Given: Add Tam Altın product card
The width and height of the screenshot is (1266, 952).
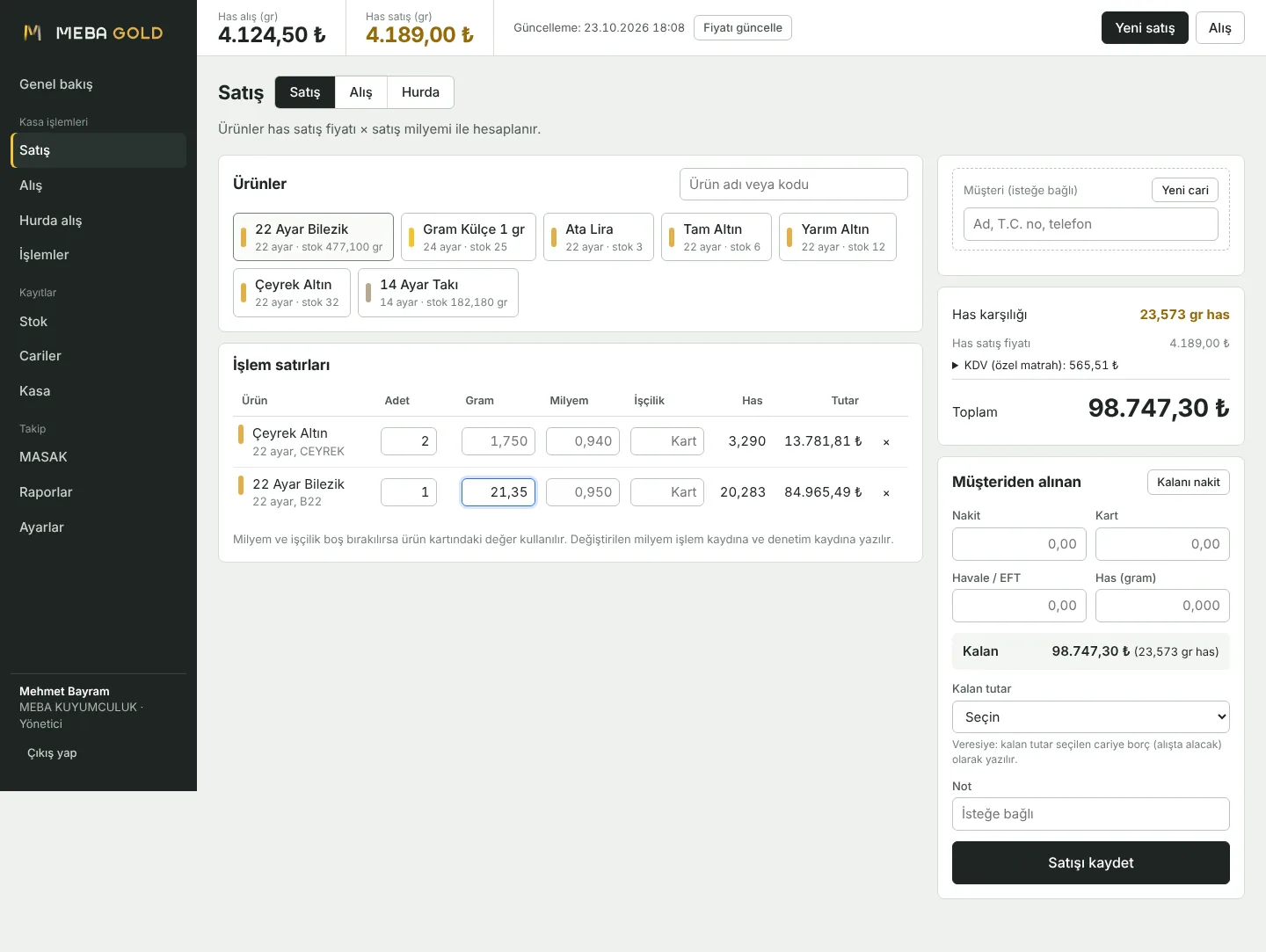Looking at the screenshot, I should click(717, 237).
